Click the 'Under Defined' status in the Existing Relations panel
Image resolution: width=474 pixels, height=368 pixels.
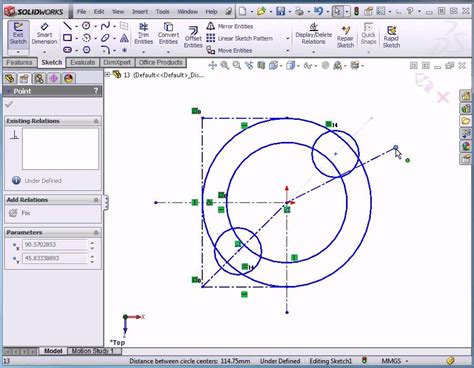tap(43, 181)
